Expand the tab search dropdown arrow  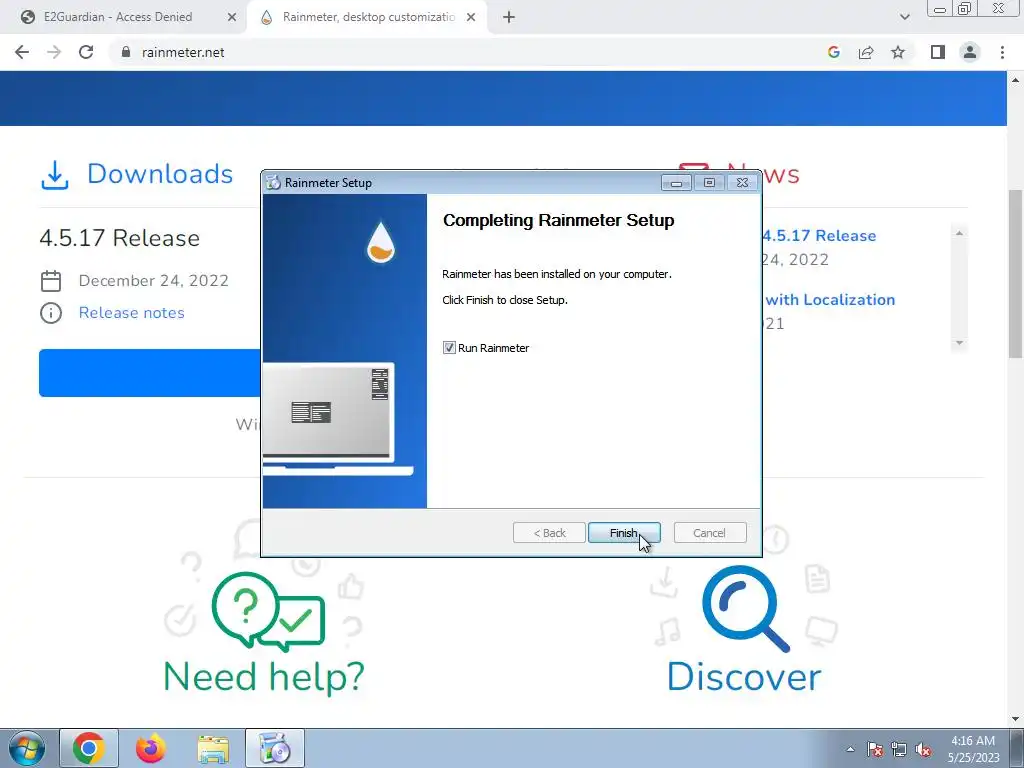(x=904, y=17)
